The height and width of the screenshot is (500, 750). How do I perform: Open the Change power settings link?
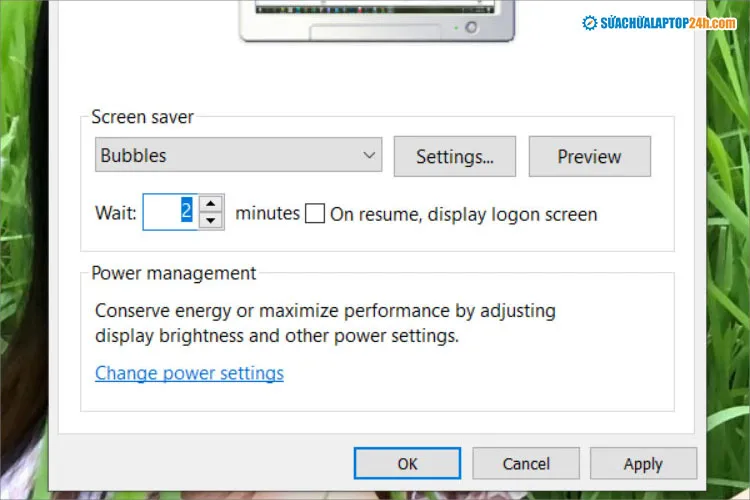pos(189,373)
